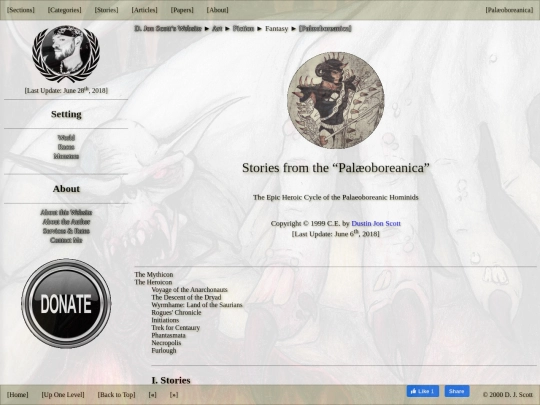
Task: Open About this Website link
Action: tap(66, 212)
